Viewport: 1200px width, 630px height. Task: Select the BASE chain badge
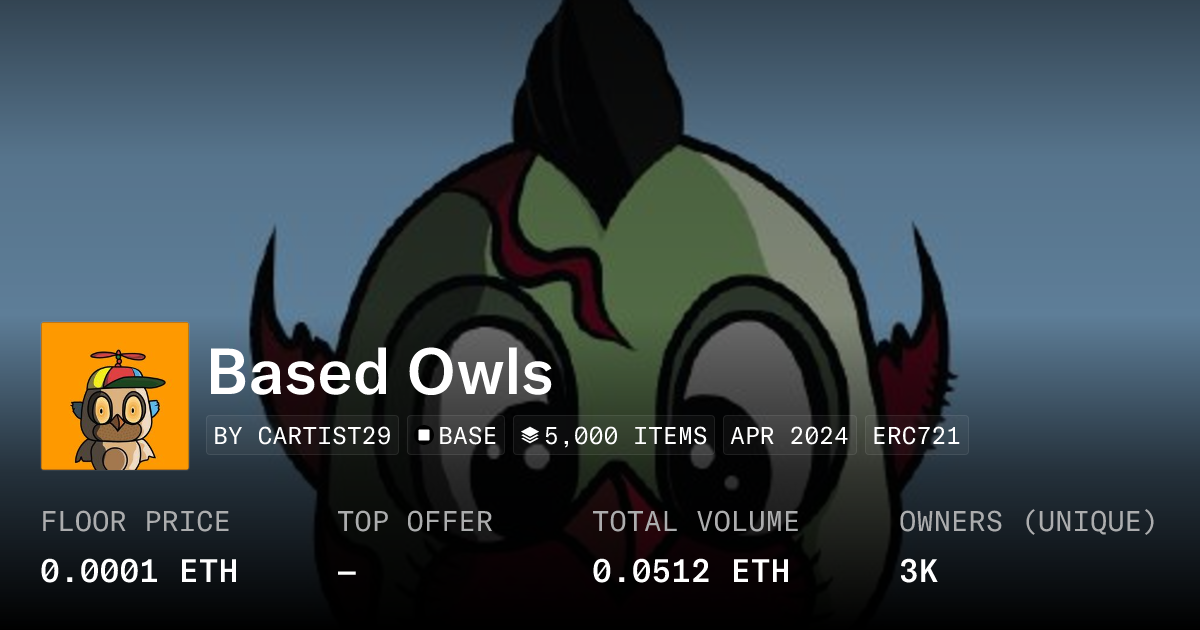pos(456,436)
